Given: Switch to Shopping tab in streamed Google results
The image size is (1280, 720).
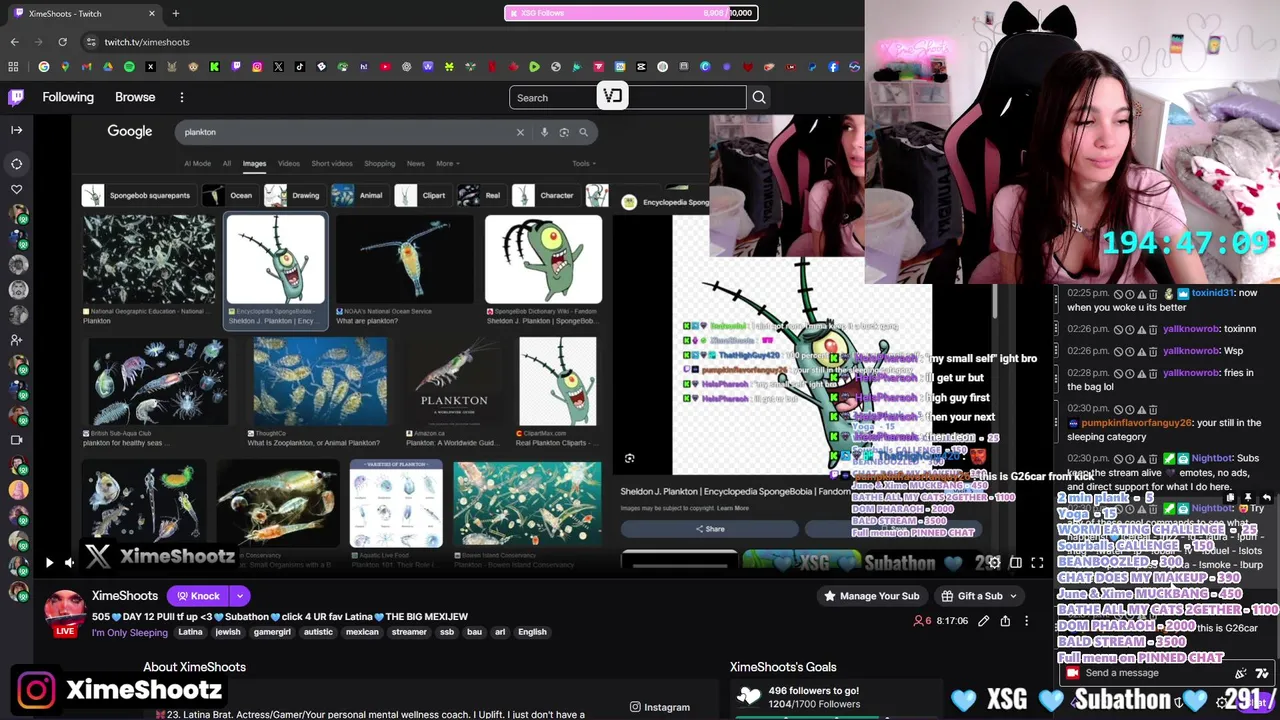Looking at the screenshot, I should pyautogui.click(x=379, y=163).
